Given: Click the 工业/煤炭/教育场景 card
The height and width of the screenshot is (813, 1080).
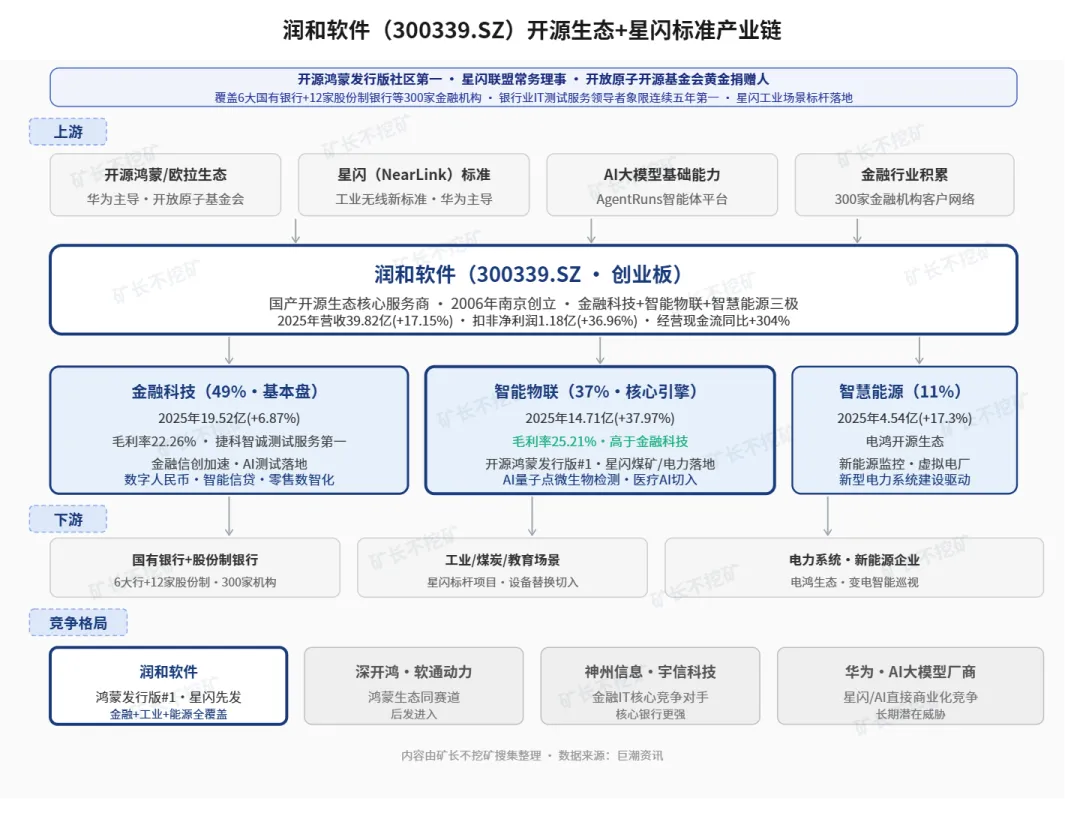Looking at the screenshot, I should point(502,568).
